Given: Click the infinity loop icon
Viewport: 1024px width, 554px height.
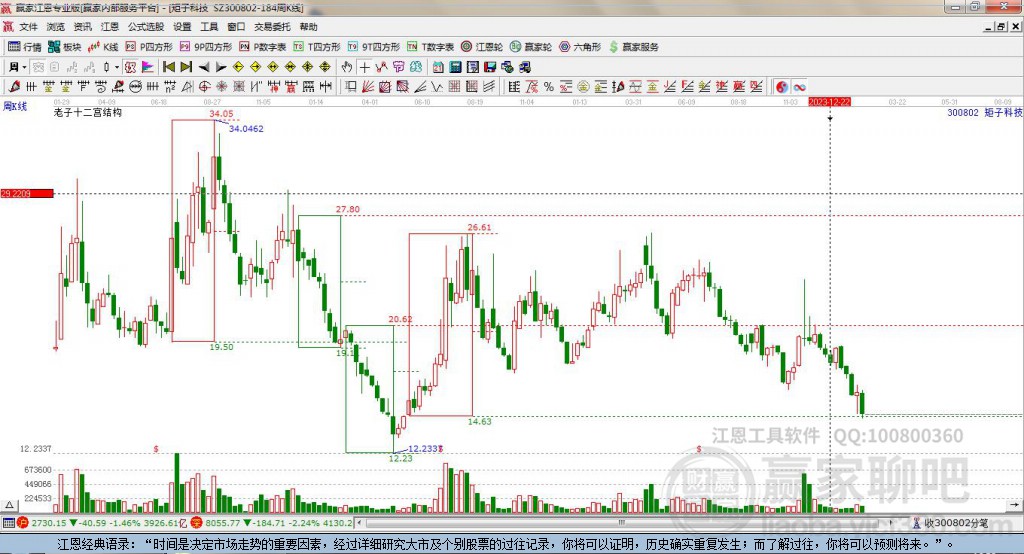Looking at the screenshot, I should pos(799,87).
